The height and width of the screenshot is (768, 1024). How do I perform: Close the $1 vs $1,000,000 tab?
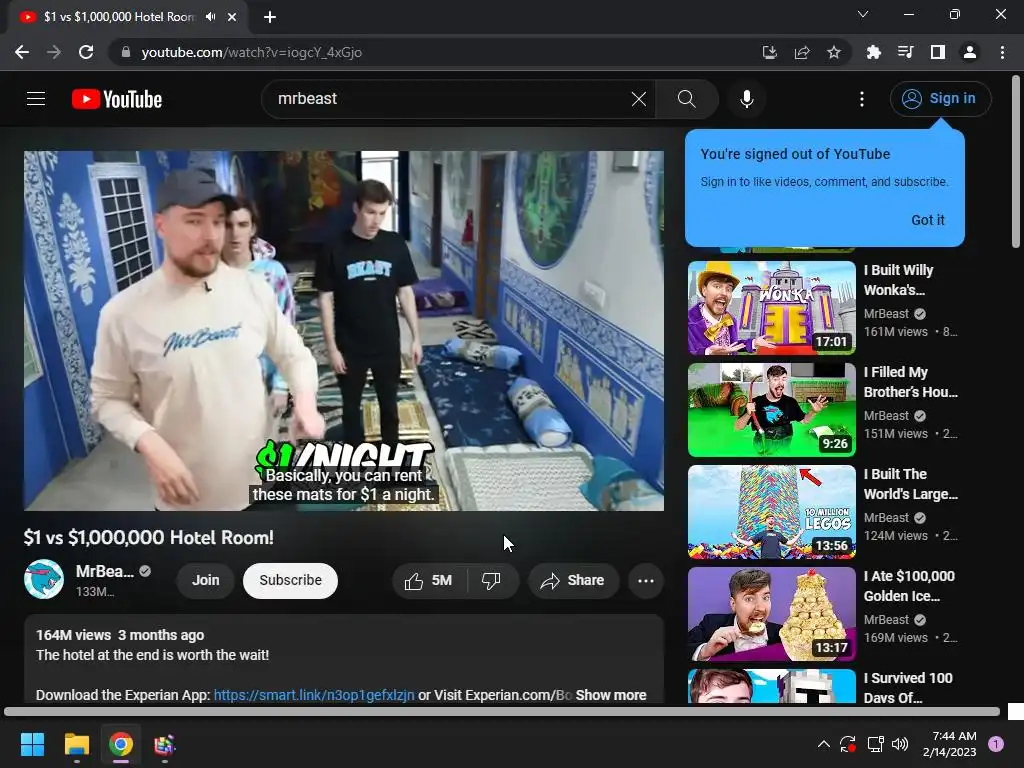[x=232, y=17]
